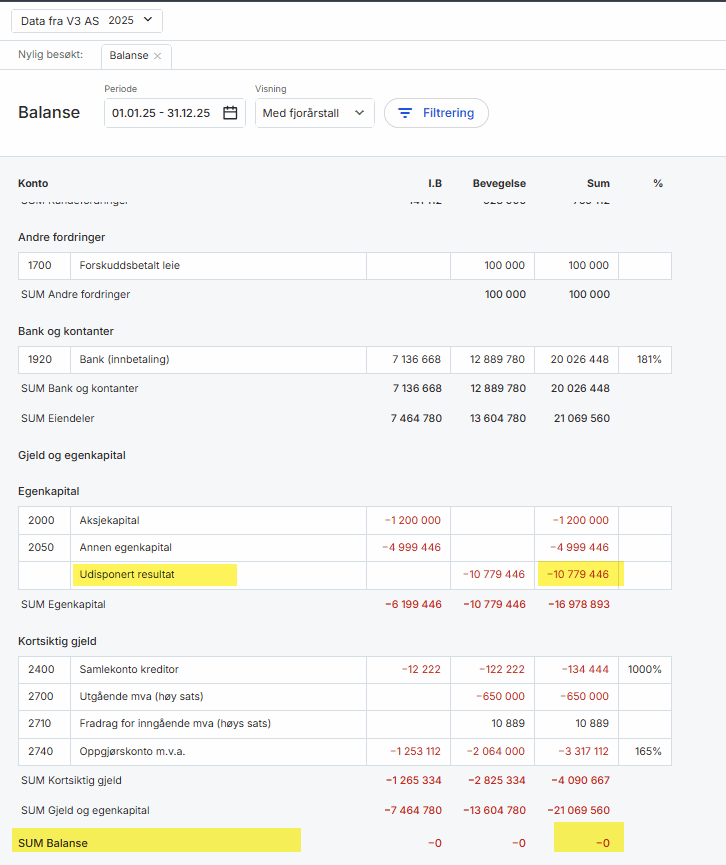726x865 pixels.
Task: Select account 2050 Annen egenkapital
Action: coord(125,547)
